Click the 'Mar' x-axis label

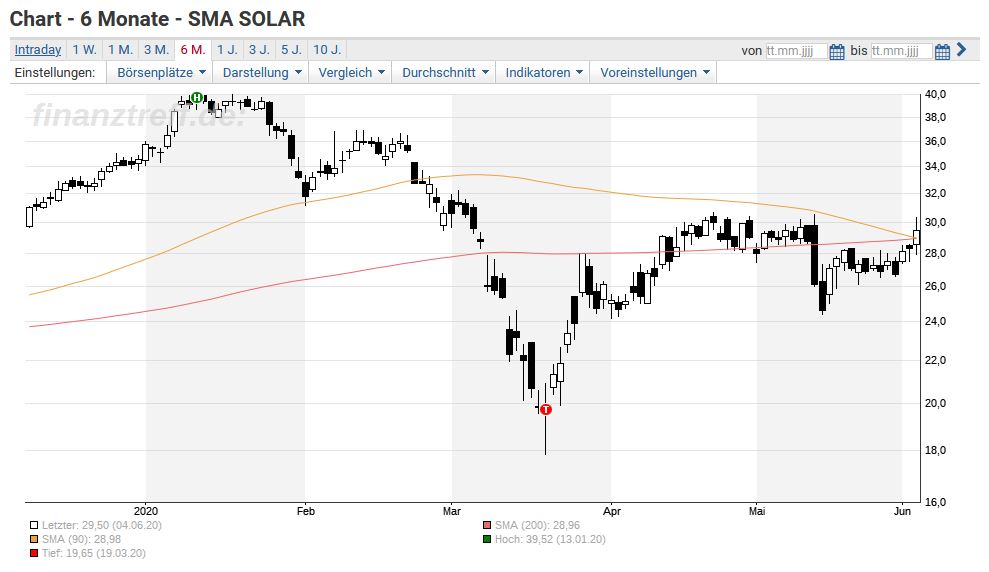click(x=452, y=511)
